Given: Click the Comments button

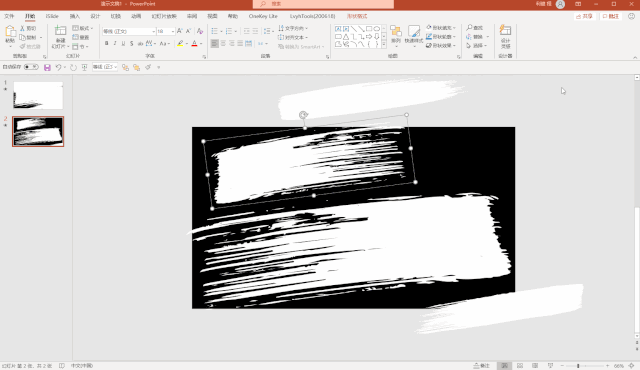Looking at the screenshot, I should tap(611, 16).
